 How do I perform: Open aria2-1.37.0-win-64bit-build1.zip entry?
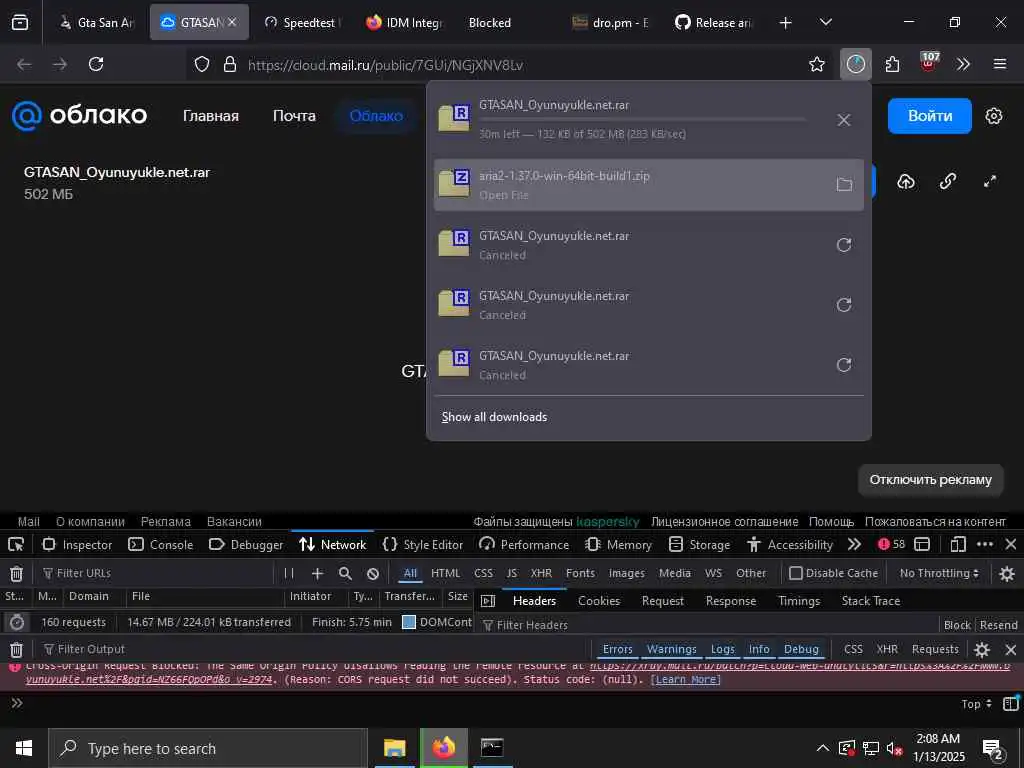click(648, 185)
